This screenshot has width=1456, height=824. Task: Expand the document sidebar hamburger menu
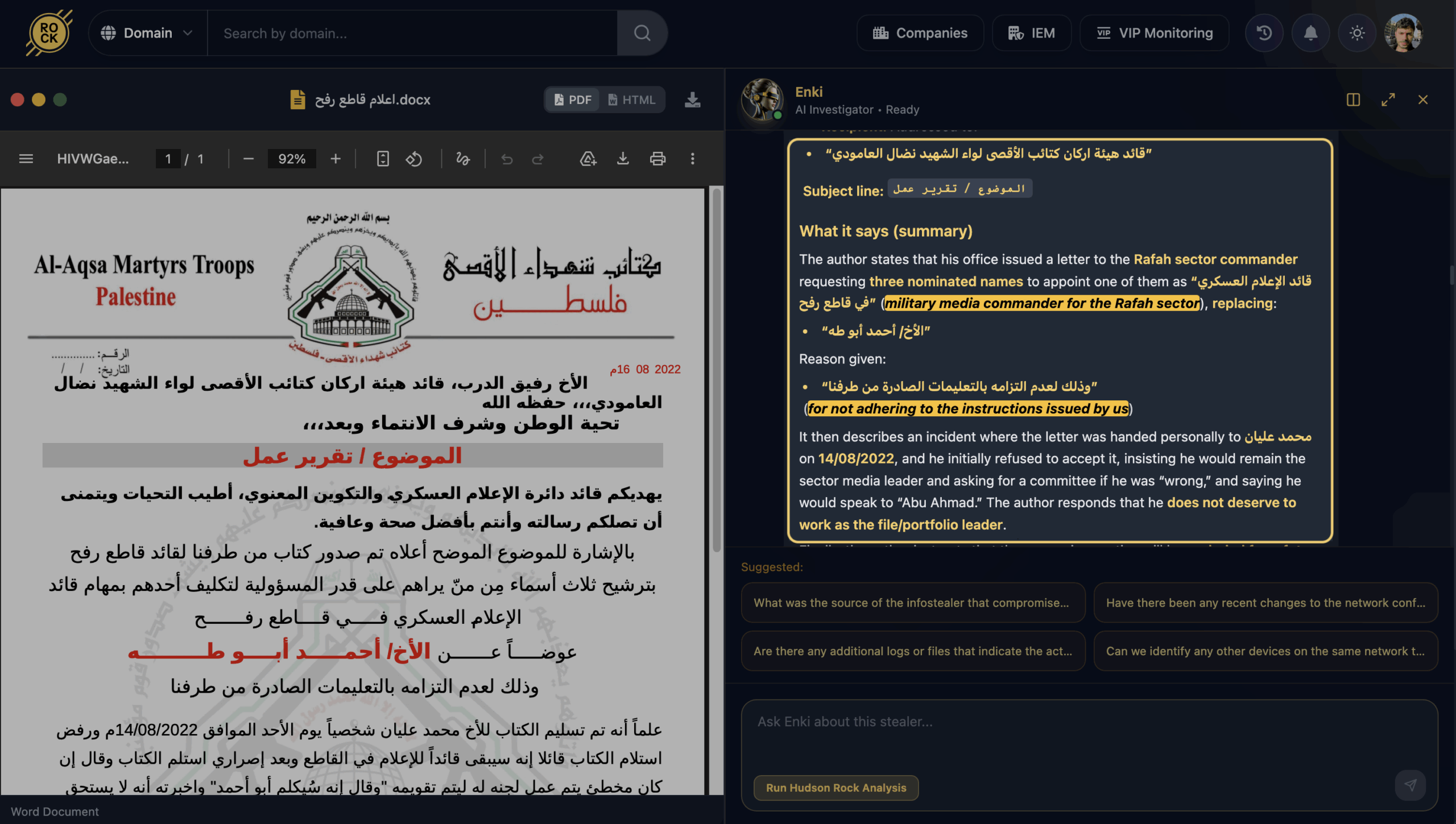tap(26, 159)
